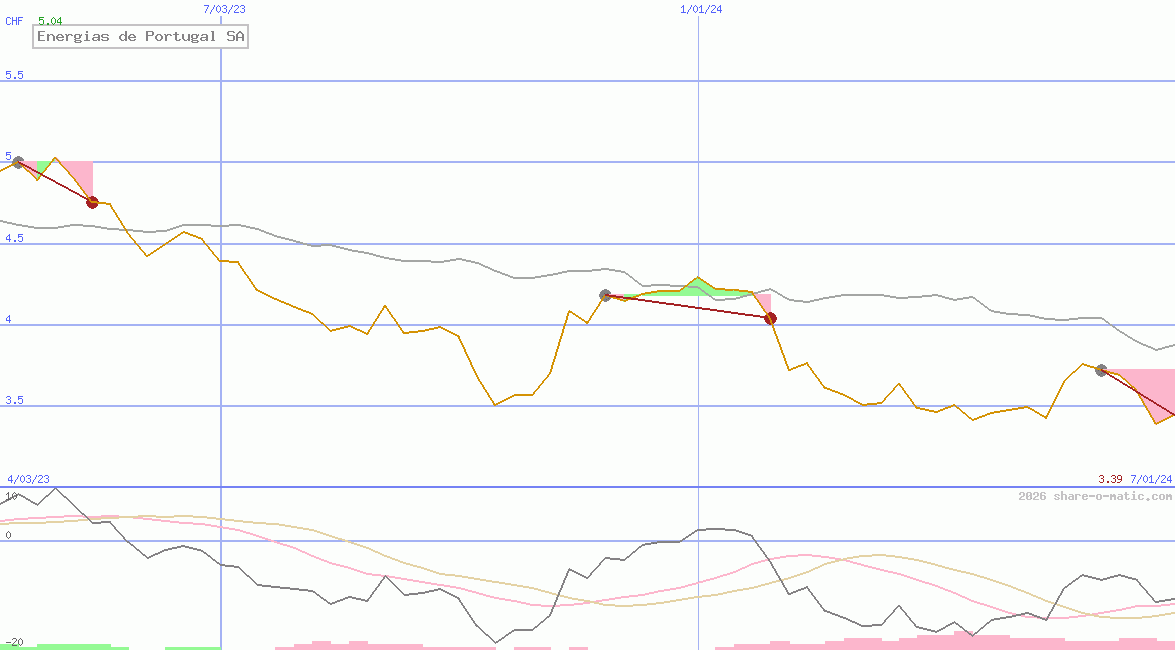Click the 1/01/24 date label
The width and height of the screenshot is (1175, 650).
[701, 9]
